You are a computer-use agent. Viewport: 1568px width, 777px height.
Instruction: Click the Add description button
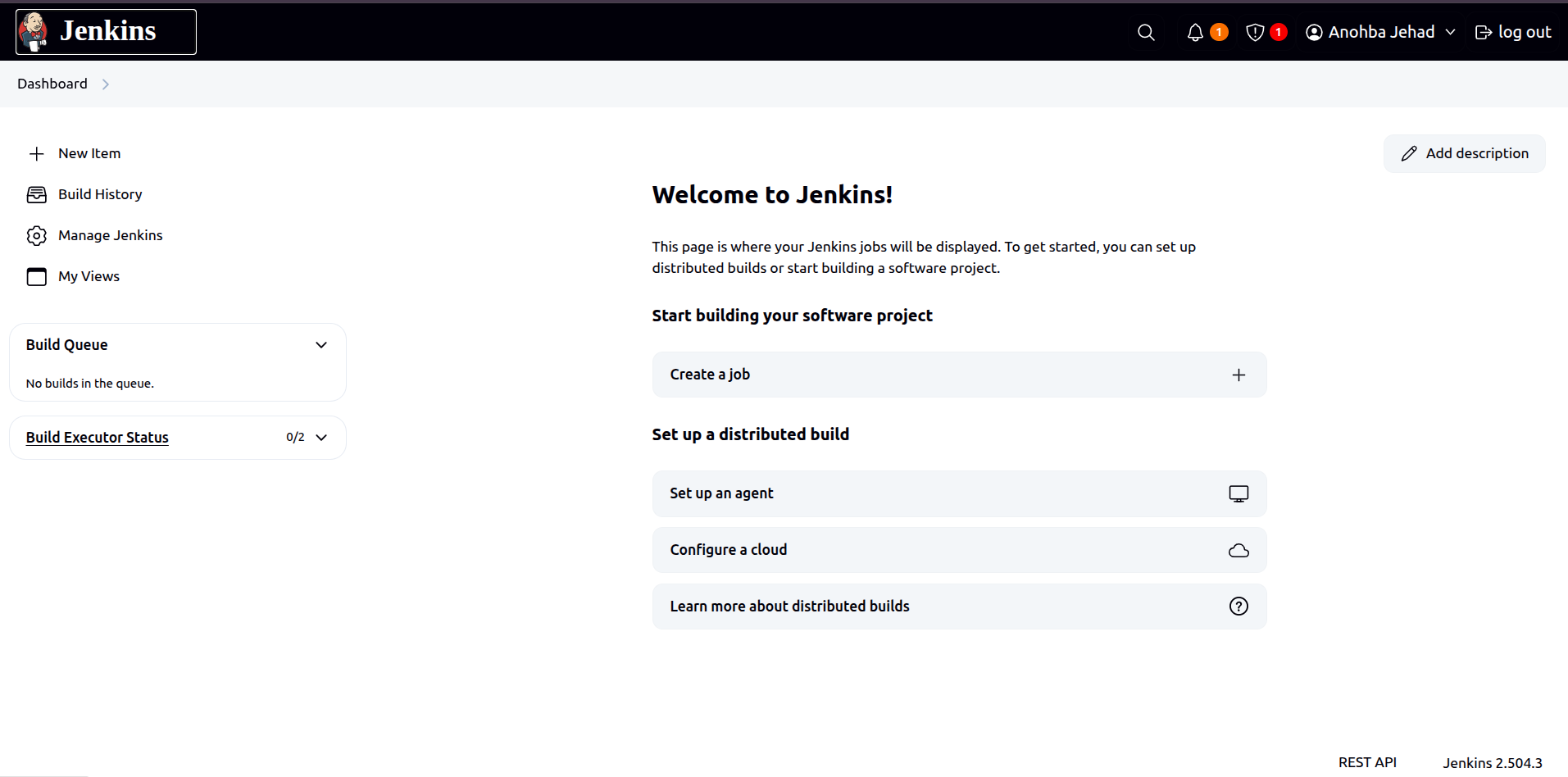tap(1464, 153)
